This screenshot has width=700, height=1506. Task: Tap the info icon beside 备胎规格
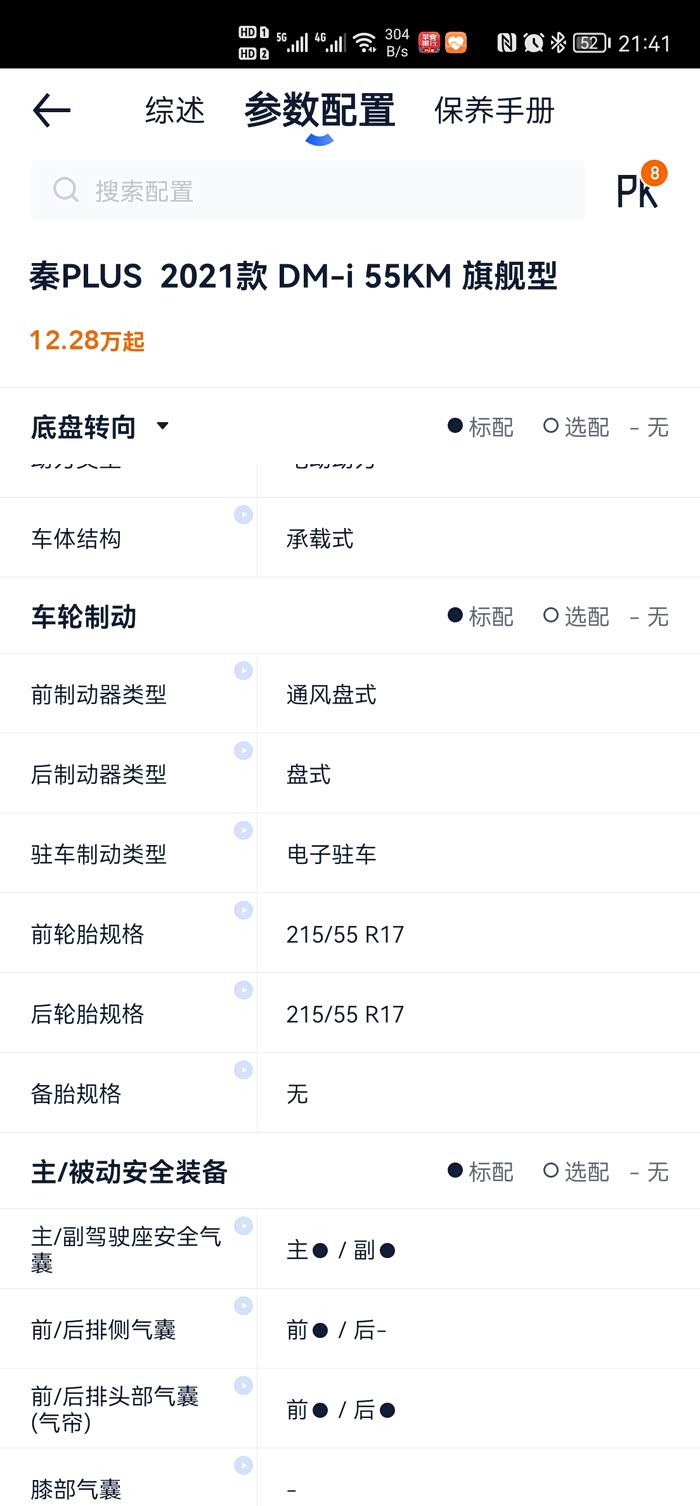point(243,1069)
